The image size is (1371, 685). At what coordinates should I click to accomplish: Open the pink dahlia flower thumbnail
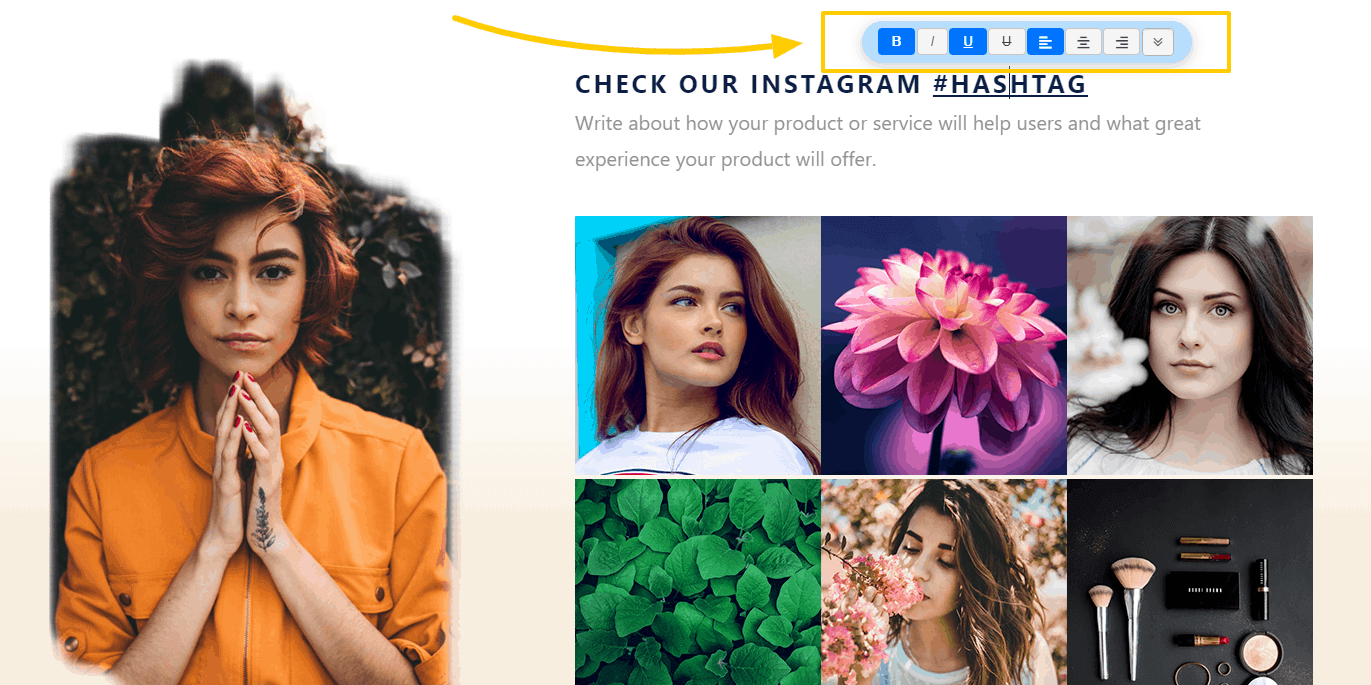(944, 345)
